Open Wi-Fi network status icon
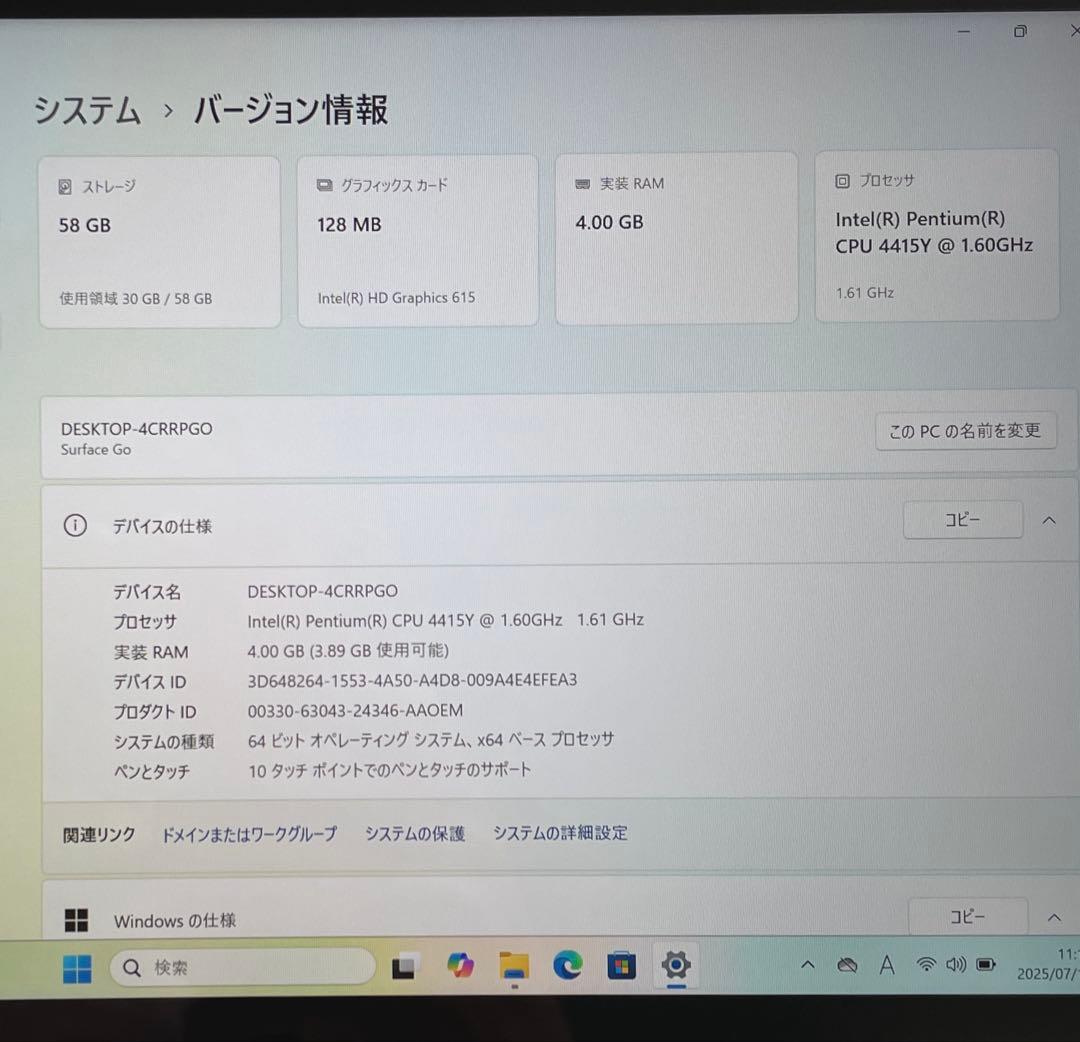Viewport: 1080px width, 1042px height. [926, 964]
